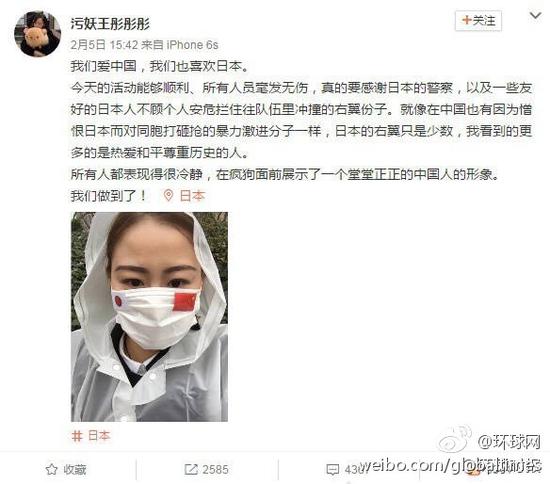
Task: Open the username 污妖王彤彤彤 profile link
Action: [110, 24]
